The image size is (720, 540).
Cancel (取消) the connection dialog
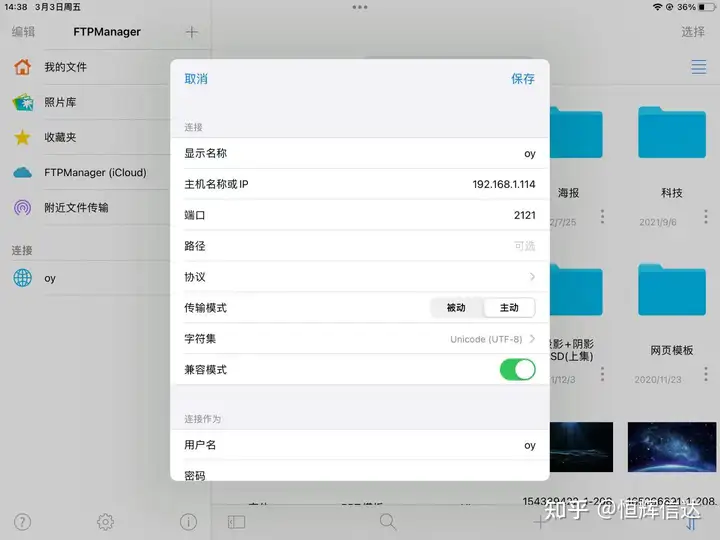pyautogui.click(x=196, y=79)
